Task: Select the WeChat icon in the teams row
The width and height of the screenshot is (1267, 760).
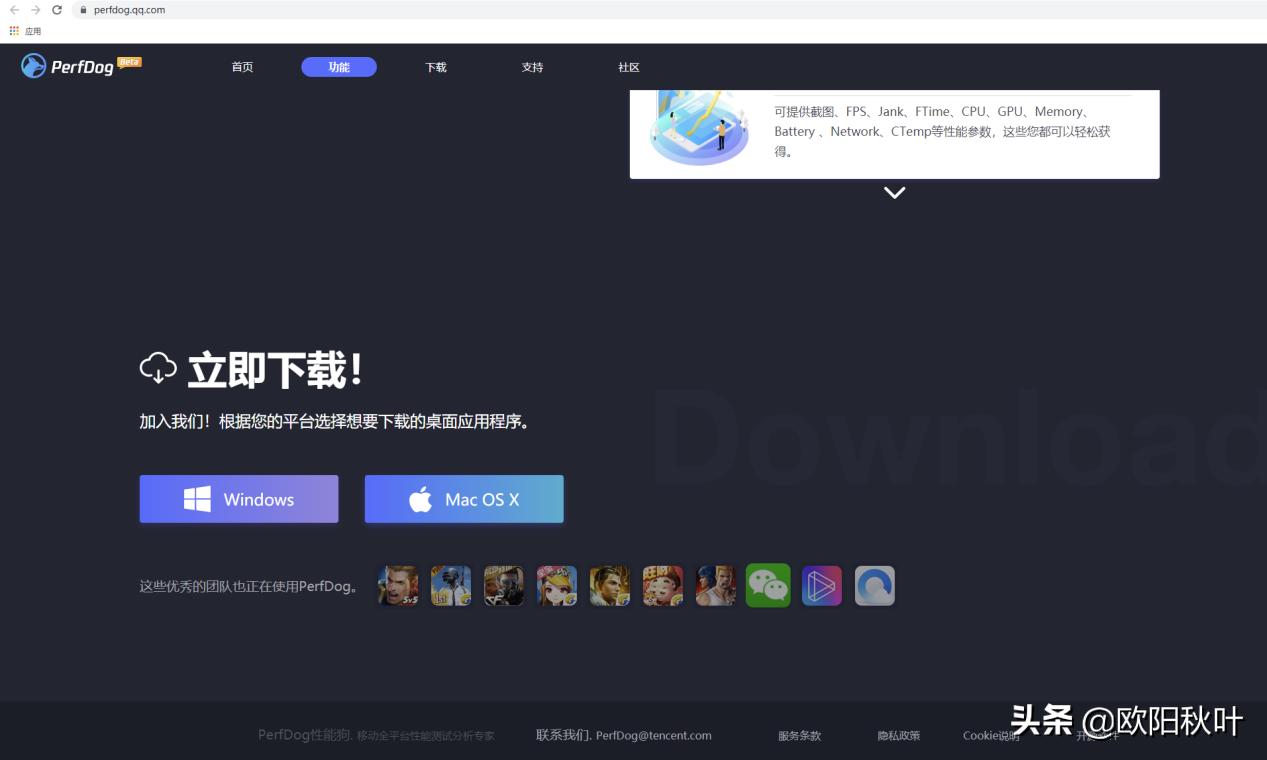Action: click(x=768, y=585)
